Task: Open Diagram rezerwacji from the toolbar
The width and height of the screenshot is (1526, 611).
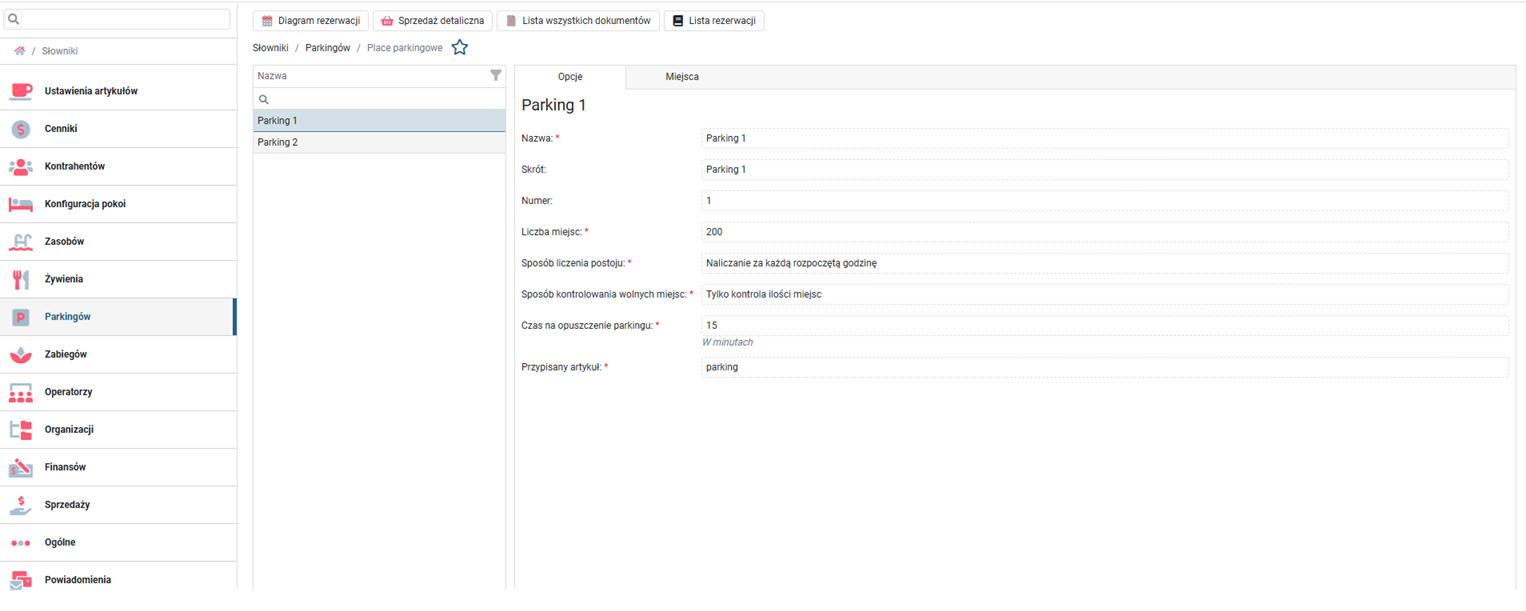Action: (311, 21)
